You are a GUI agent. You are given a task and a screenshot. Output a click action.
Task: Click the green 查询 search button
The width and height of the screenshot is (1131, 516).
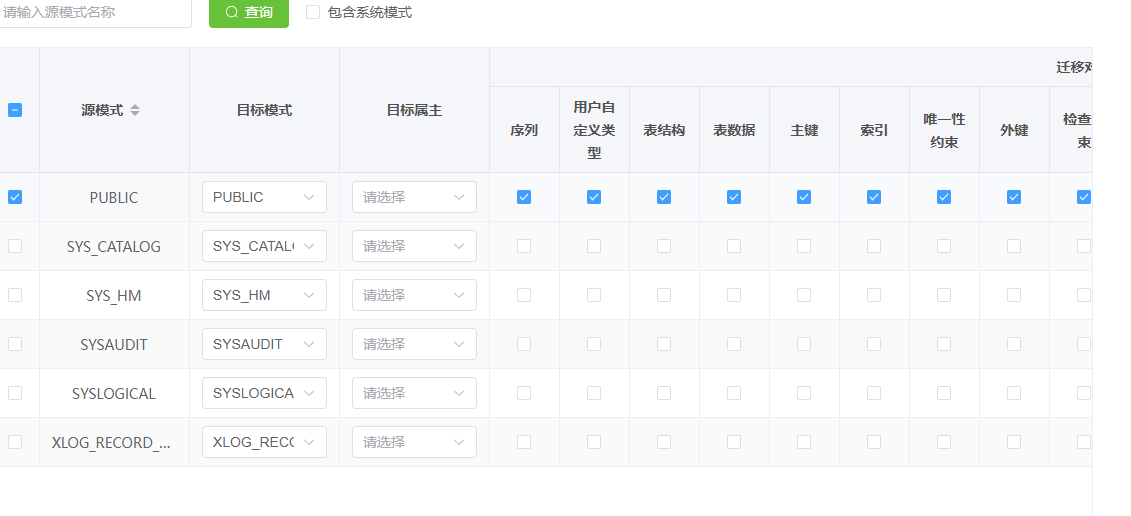click(x=249, y=12)
